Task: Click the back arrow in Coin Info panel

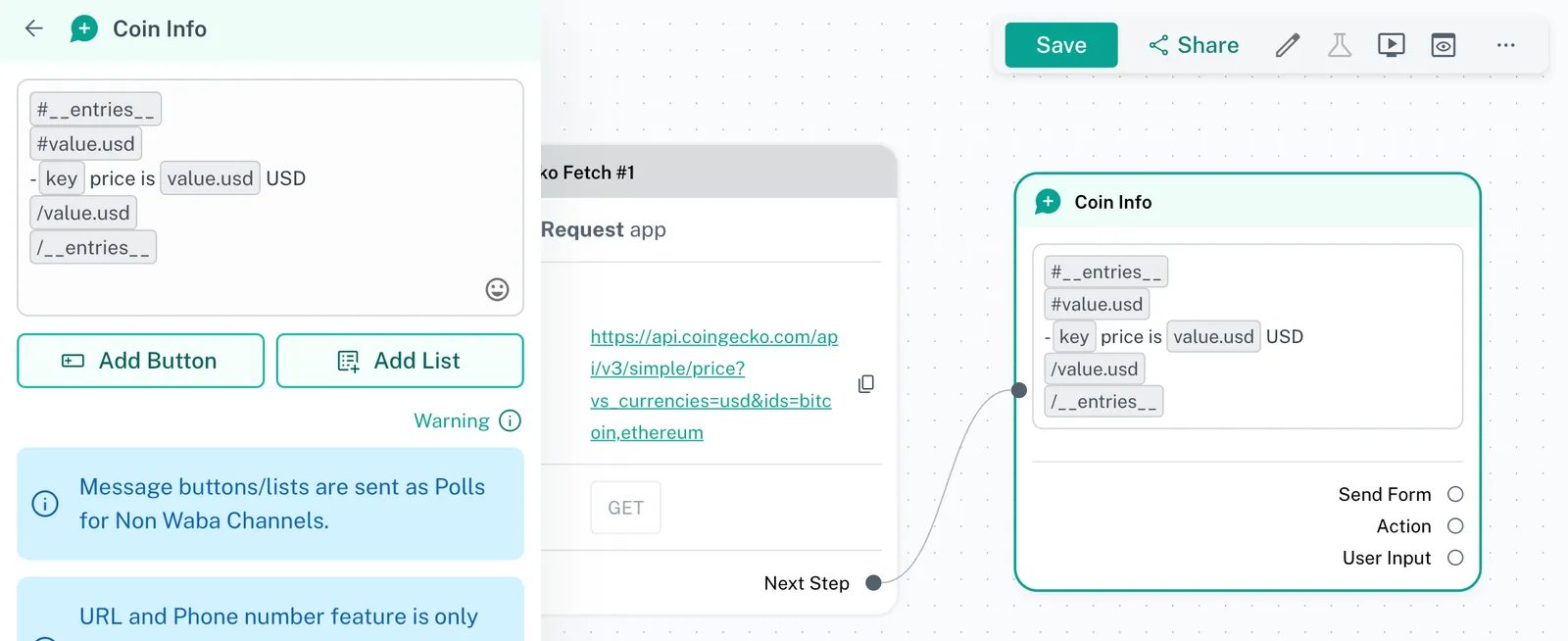Action: 34,28
